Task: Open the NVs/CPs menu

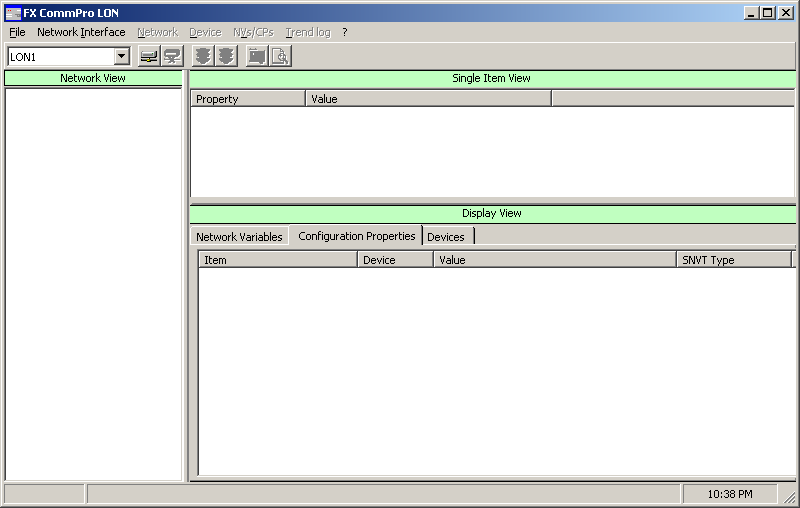Action: [x=253, y=32]
